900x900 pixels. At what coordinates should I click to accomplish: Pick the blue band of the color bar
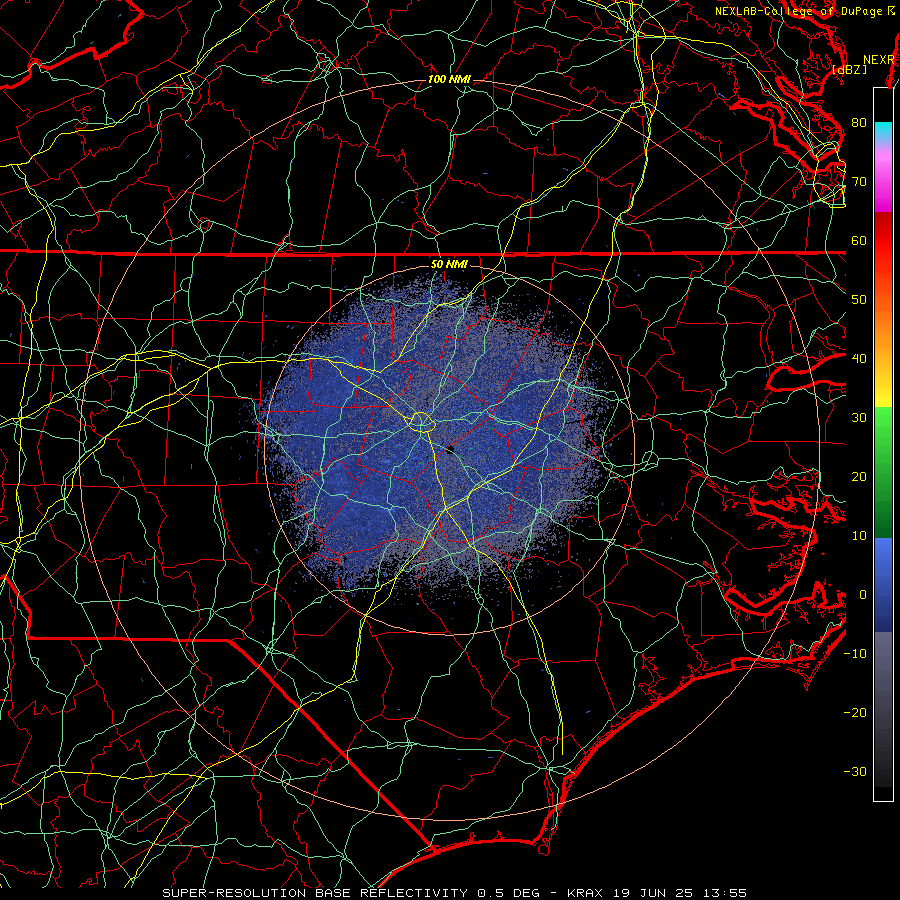883,585
